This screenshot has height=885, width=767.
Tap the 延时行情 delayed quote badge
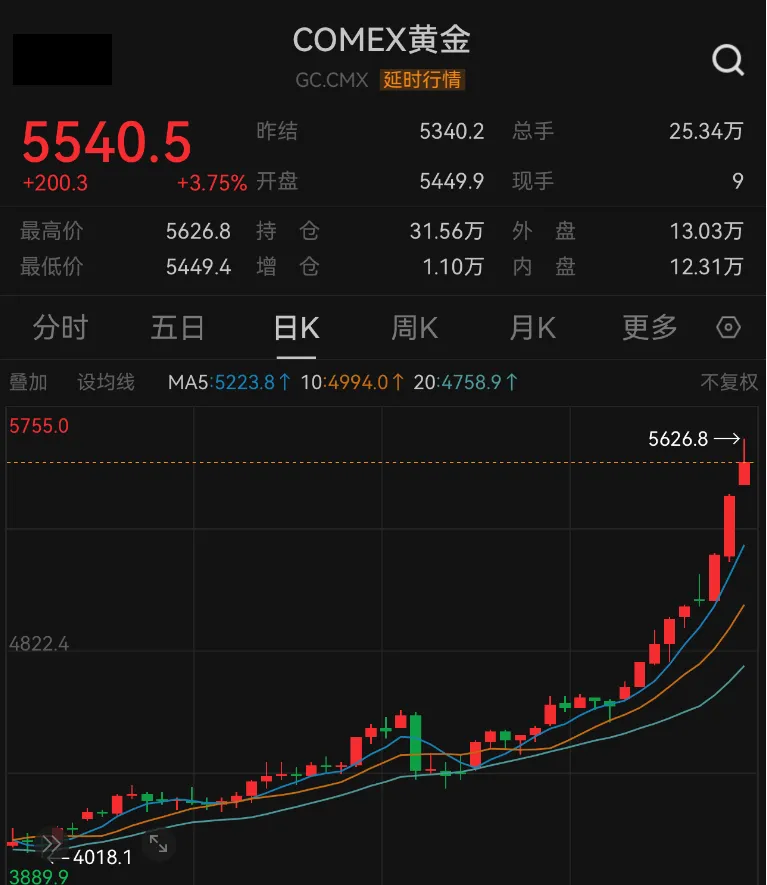[422, 80]
